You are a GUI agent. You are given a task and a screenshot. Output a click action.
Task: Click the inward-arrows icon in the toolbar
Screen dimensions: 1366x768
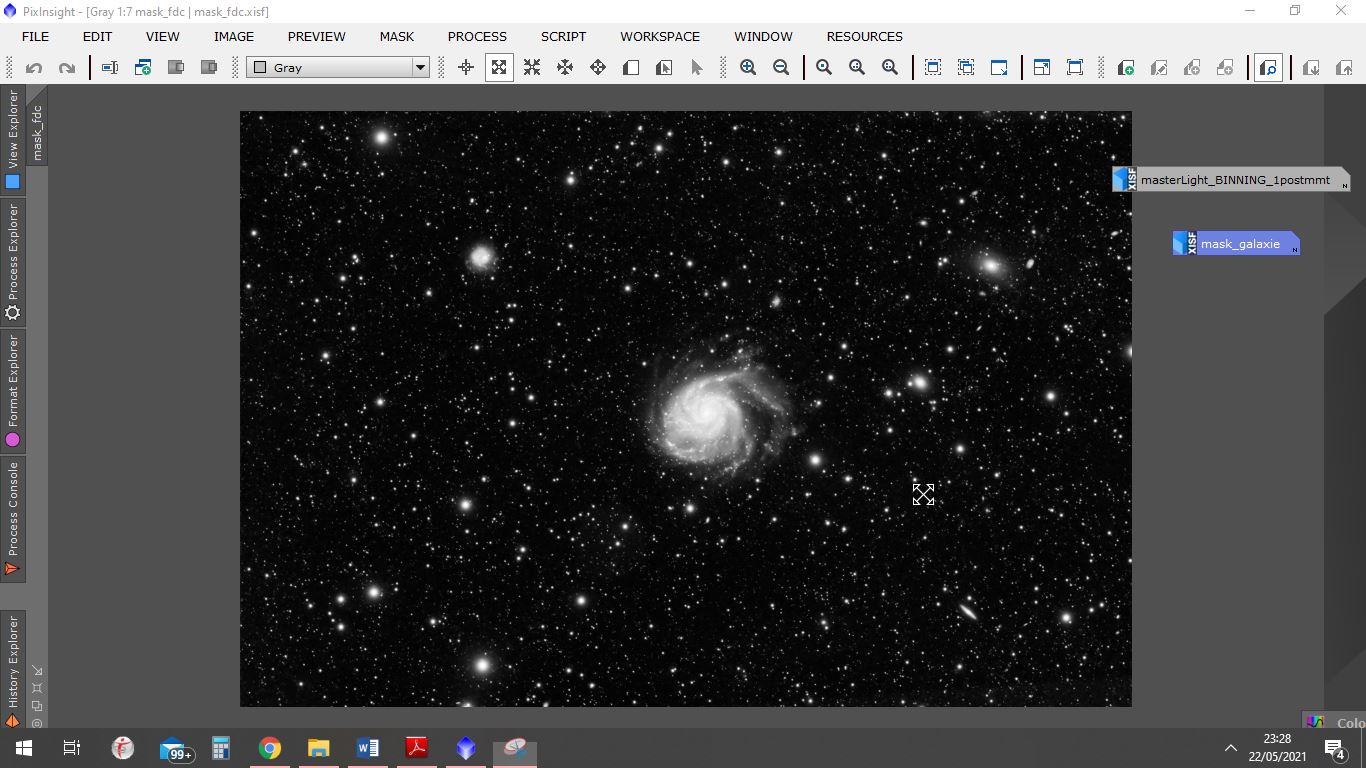coord(532,68)
